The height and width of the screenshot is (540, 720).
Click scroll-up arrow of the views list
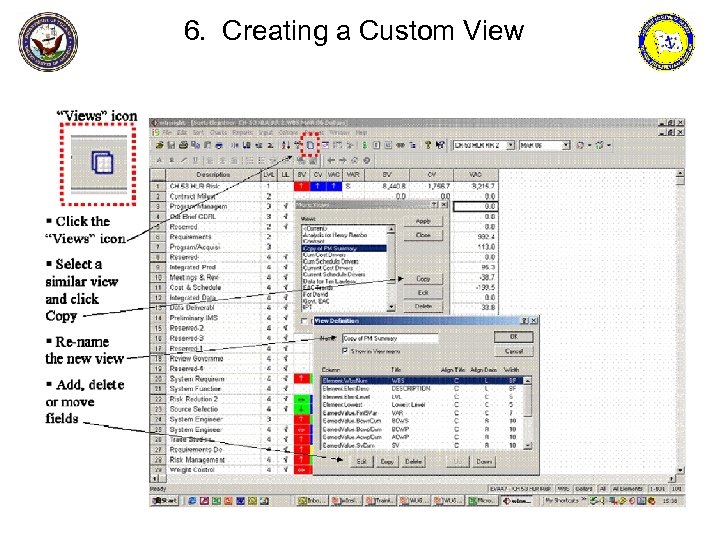point(391,229)
